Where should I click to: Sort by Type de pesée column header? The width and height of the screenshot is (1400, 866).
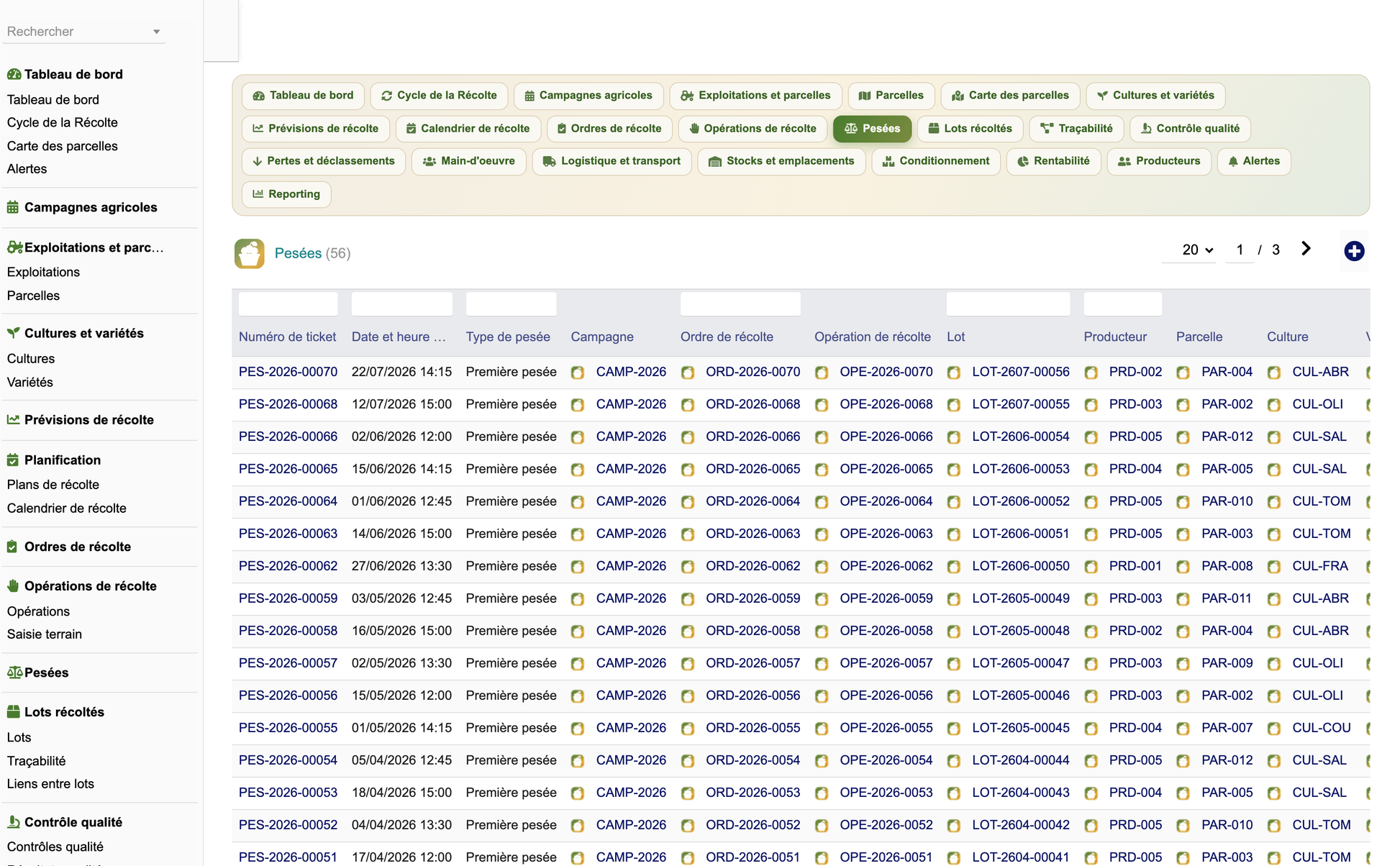point(508,337)
